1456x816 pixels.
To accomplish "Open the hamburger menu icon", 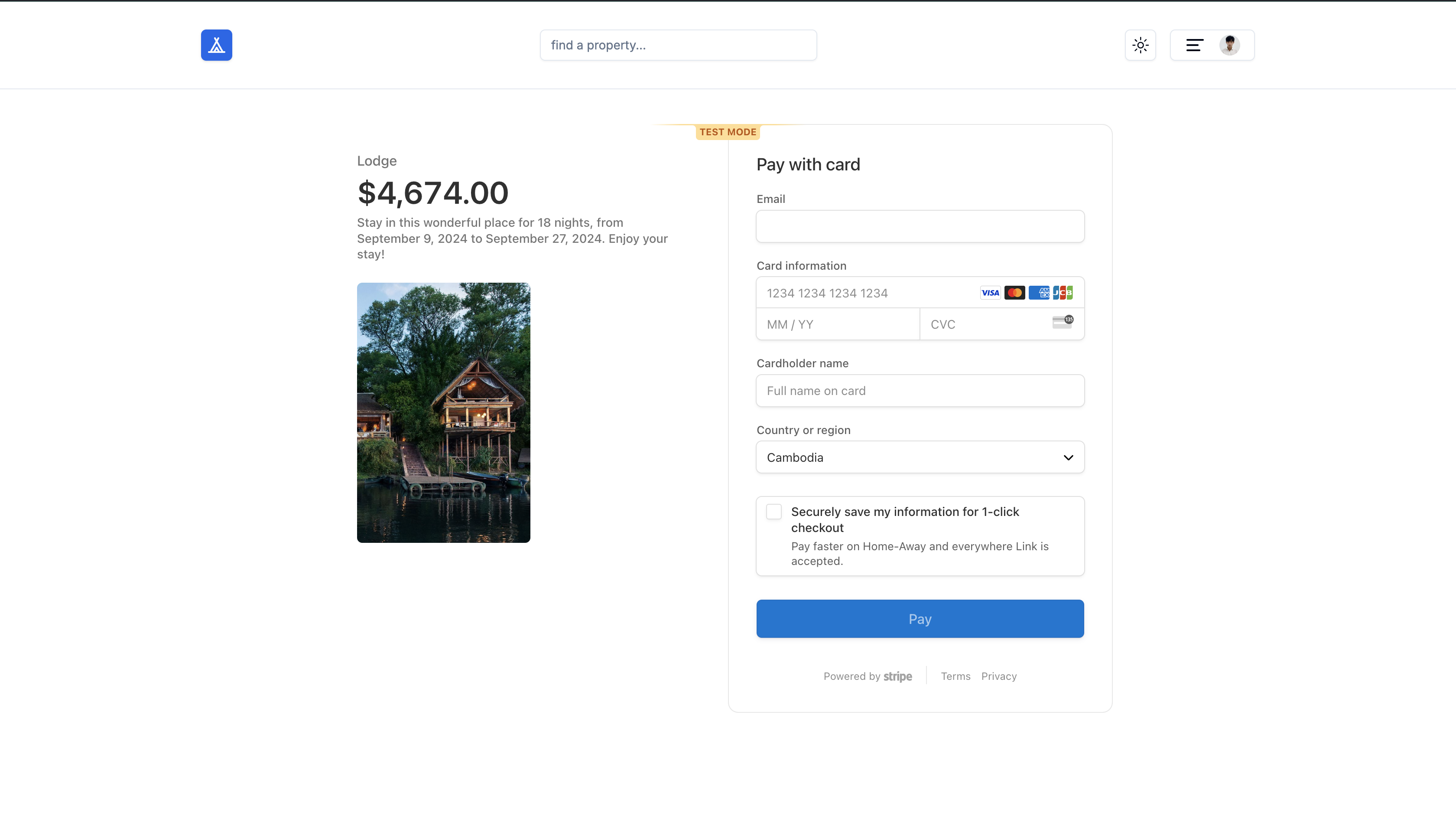I will click(1194, 45).
